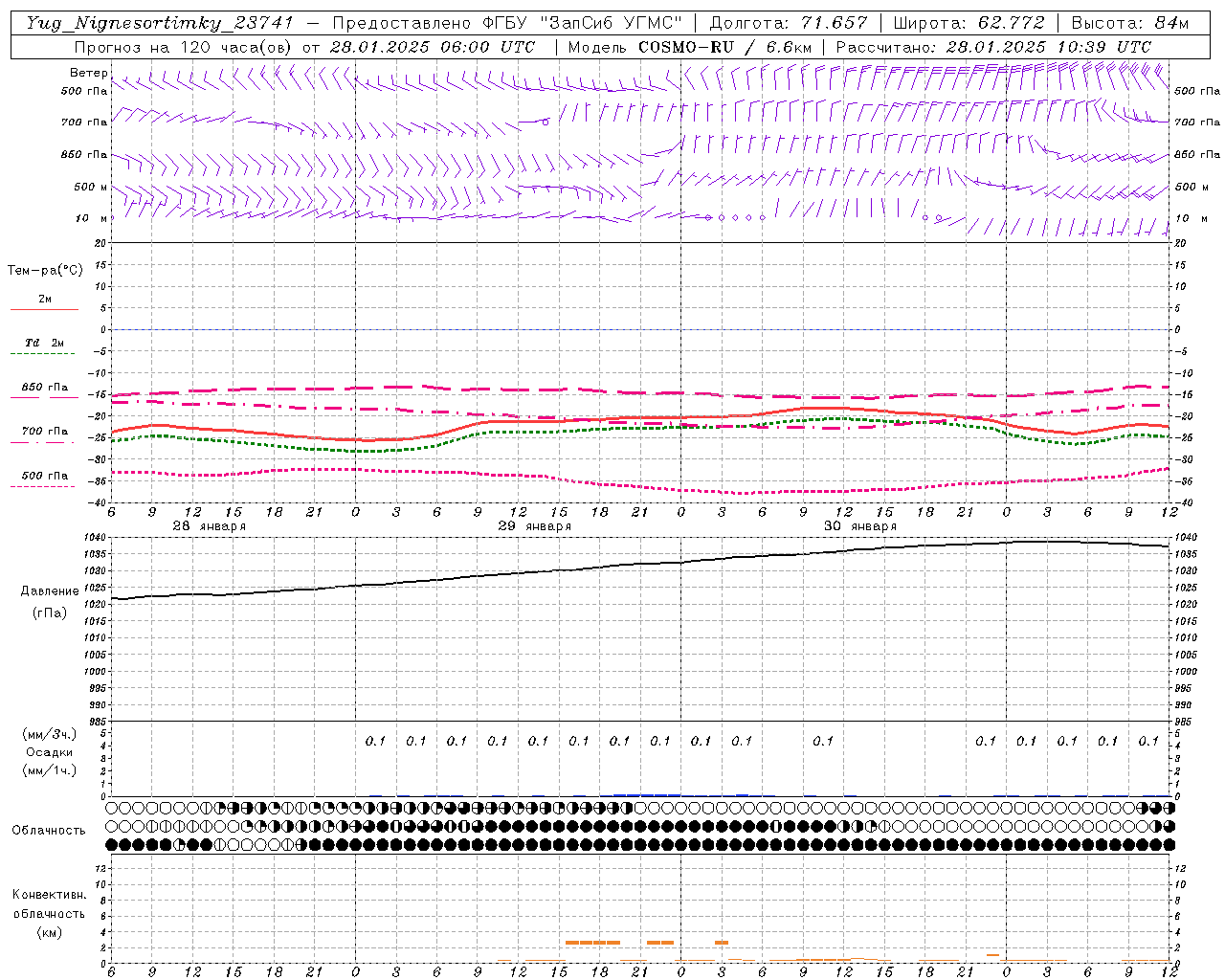
Task: Click the date label 30 января
Action: [x=860, y=526]
